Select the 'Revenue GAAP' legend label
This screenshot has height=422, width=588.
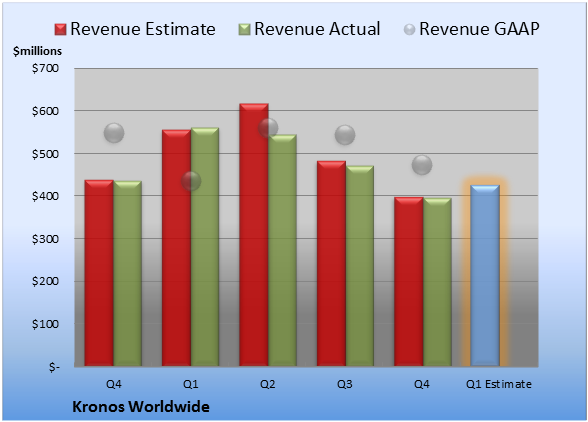479,29
